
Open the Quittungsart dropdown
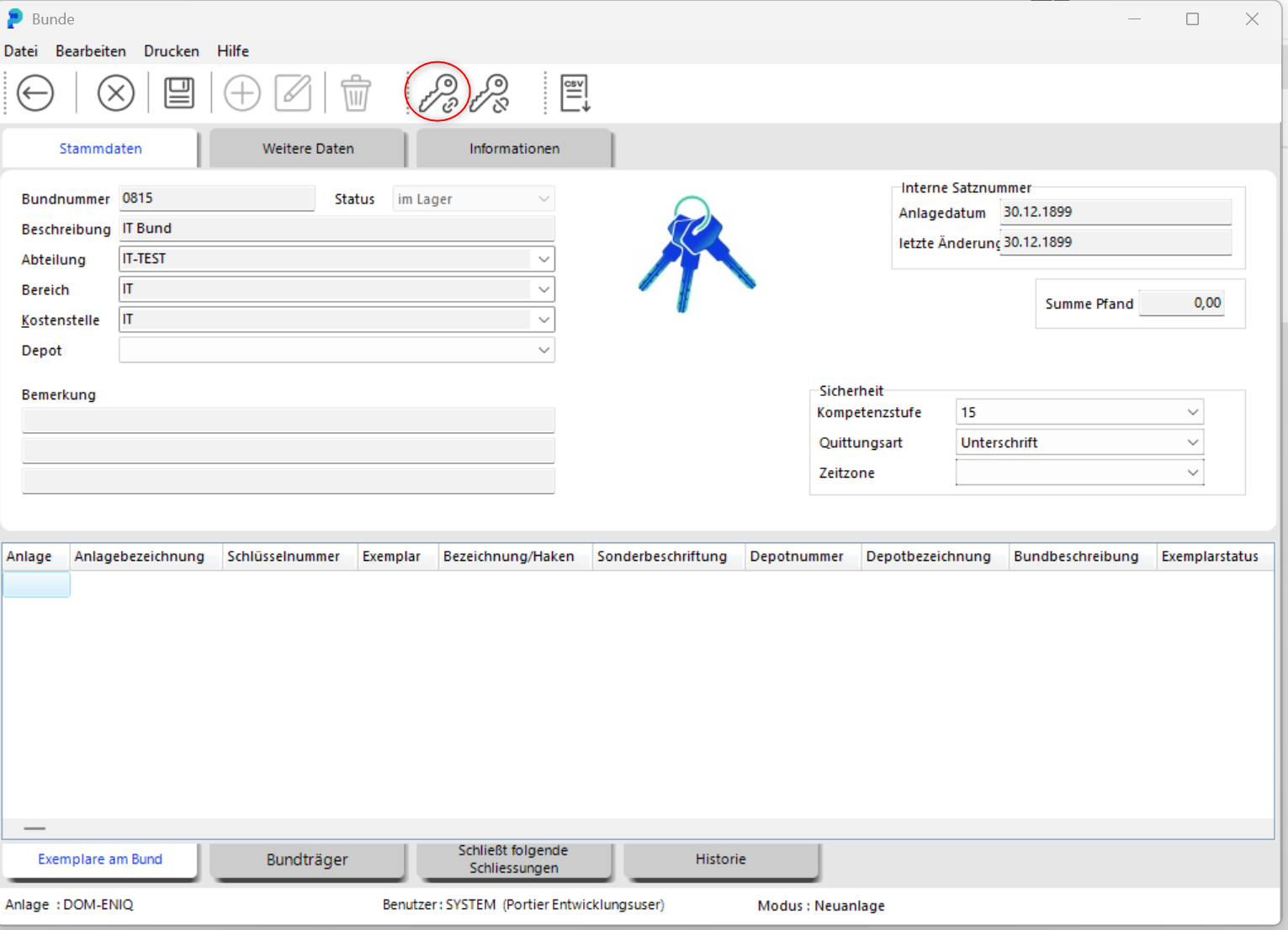(x=1192, y=442)
